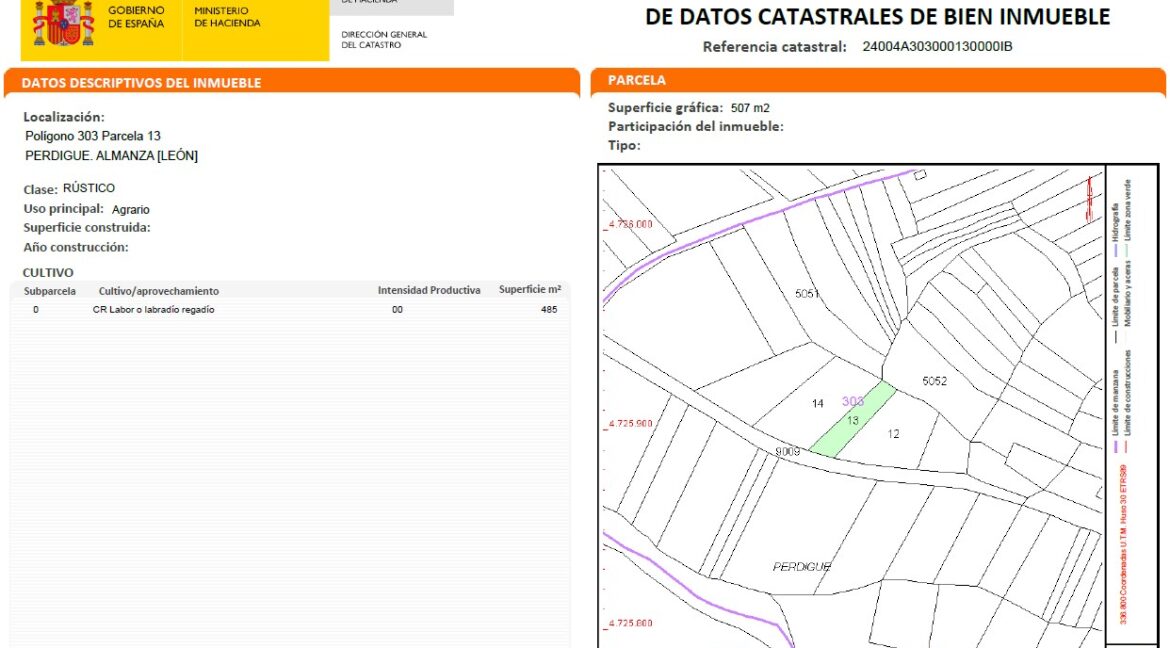This screenshot has height=648, width=1170.
Task: Click 'DATOS DESCRIPTIVOS DEL INMUEBLE' section header
Action: coord(141,83)
